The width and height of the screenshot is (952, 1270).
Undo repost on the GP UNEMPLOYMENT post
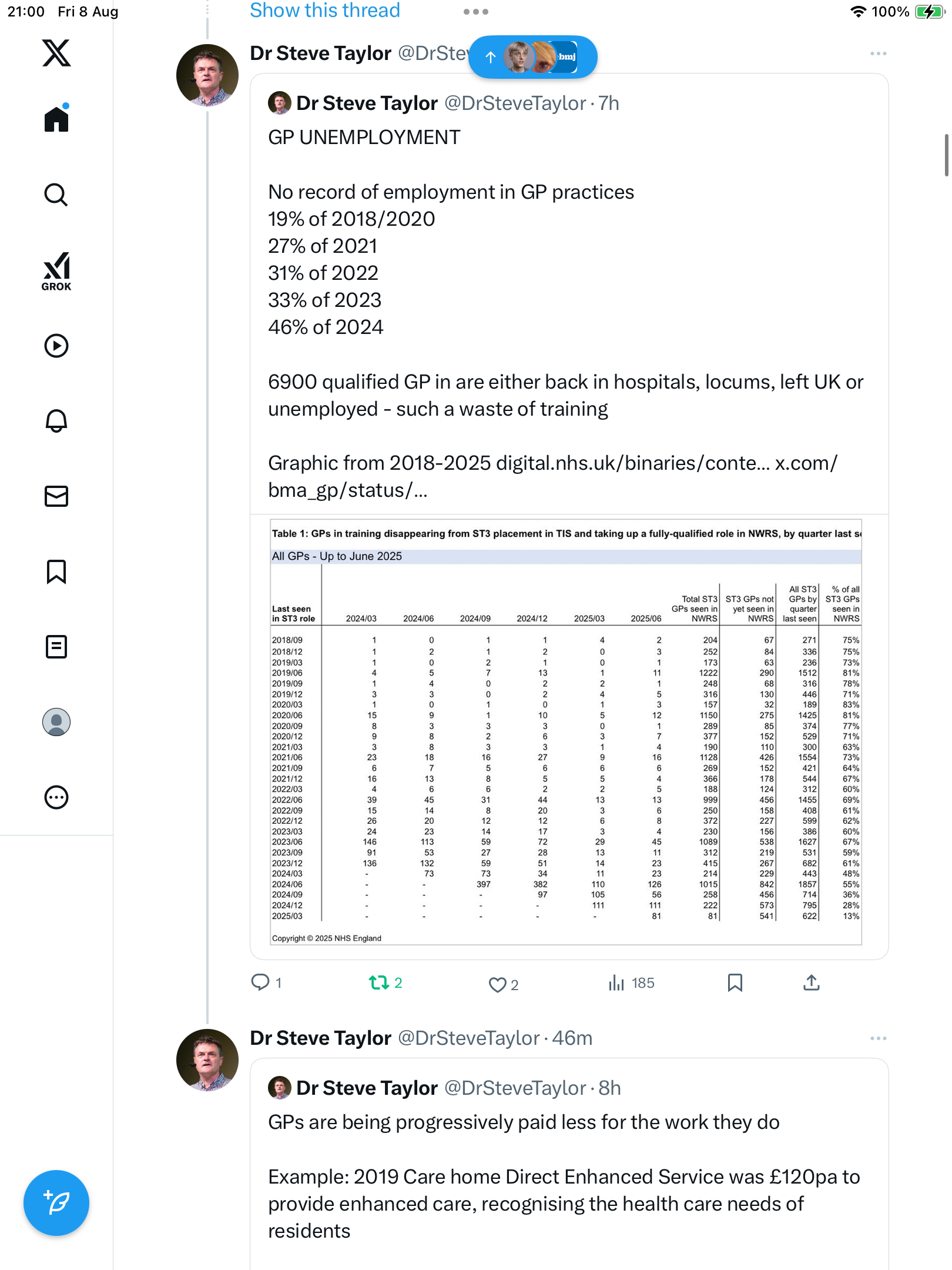[379, 982]
